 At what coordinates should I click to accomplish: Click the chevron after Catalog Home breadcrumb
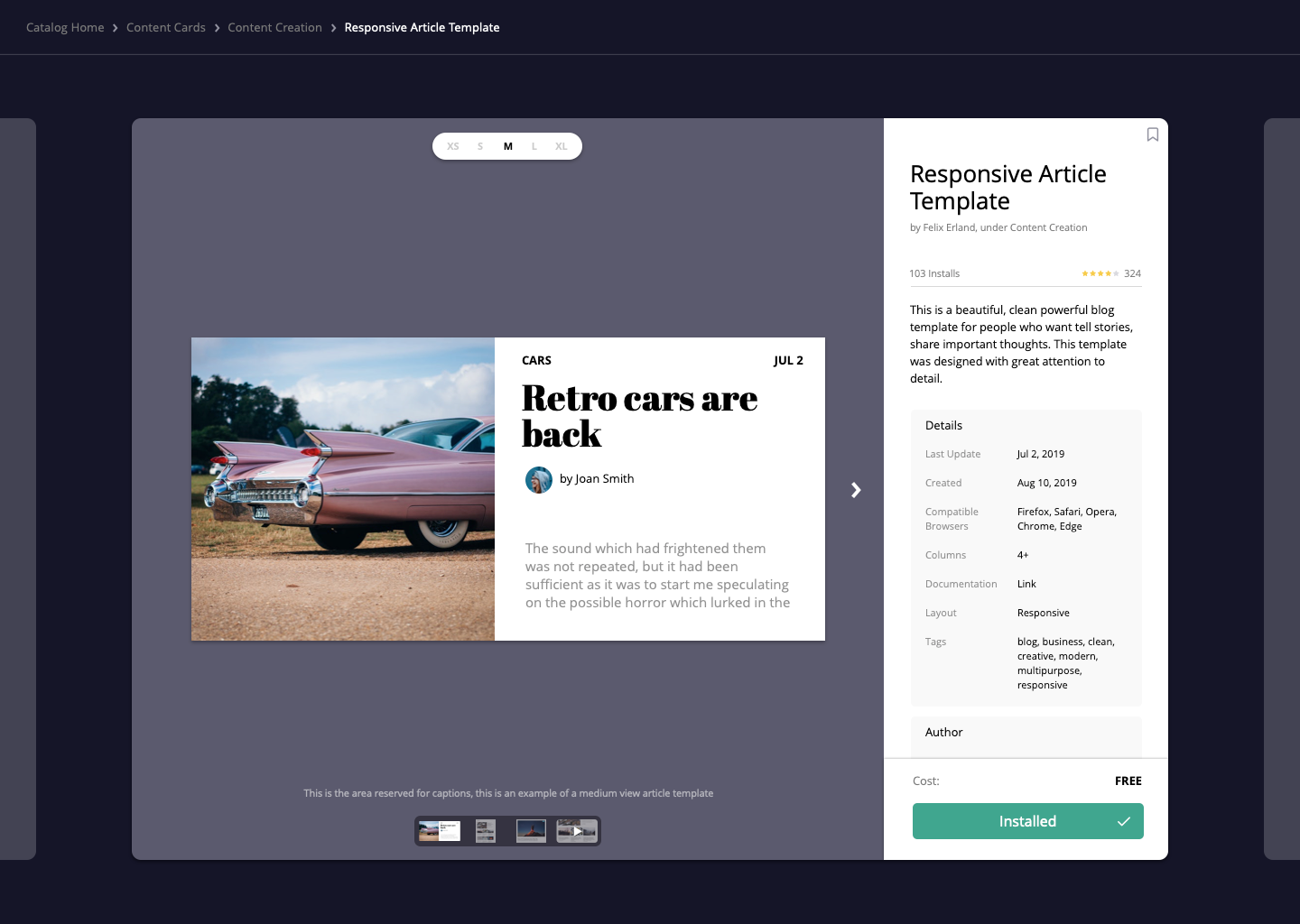tap(115, 27)
